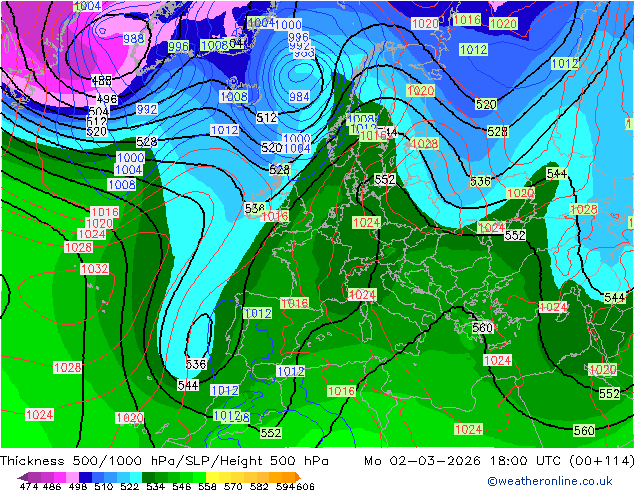
Task: Click the blue 988 low pressure label
Action: point(133,38)
